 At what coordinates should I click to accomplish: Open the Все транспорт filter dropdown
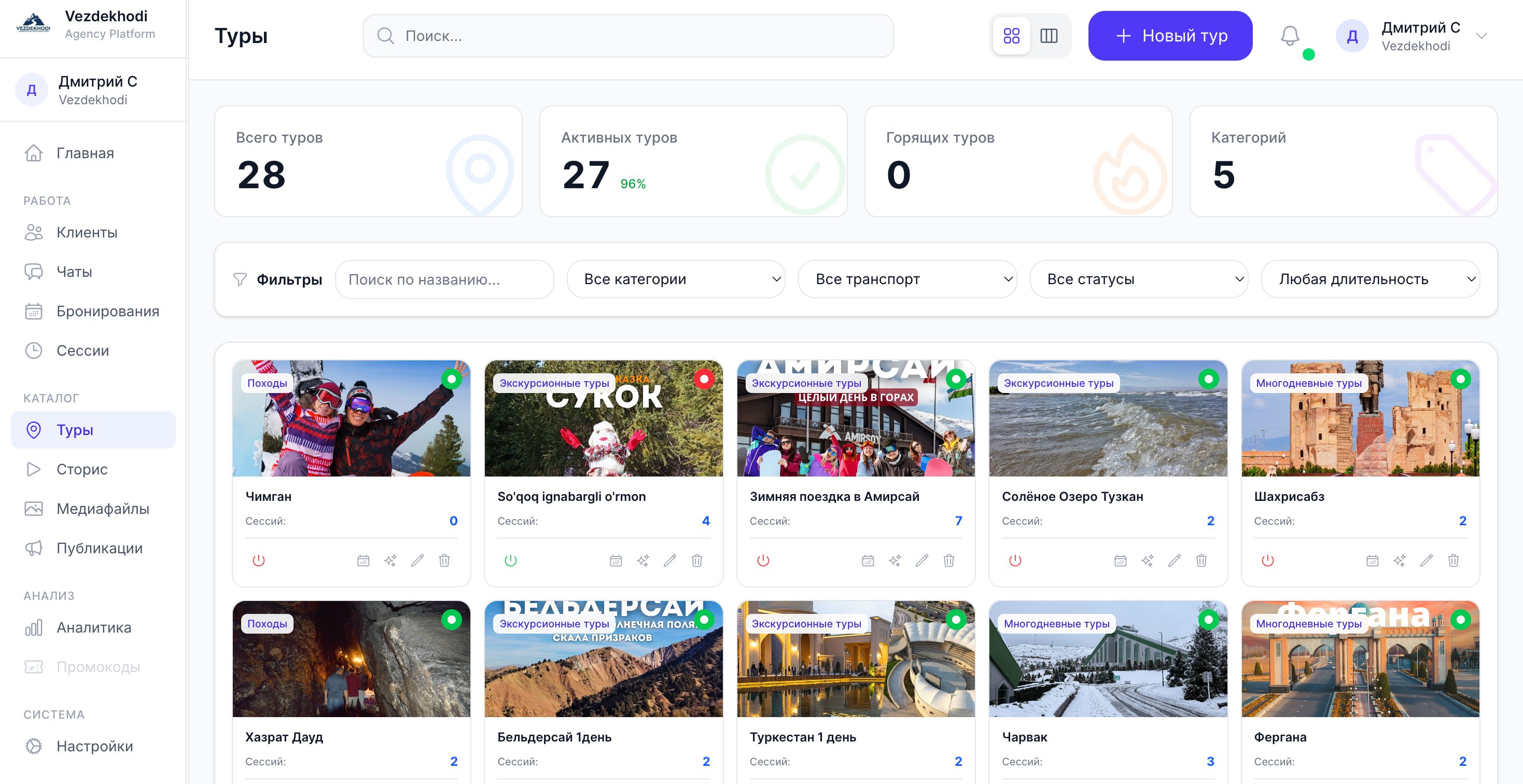coord(907,279)
